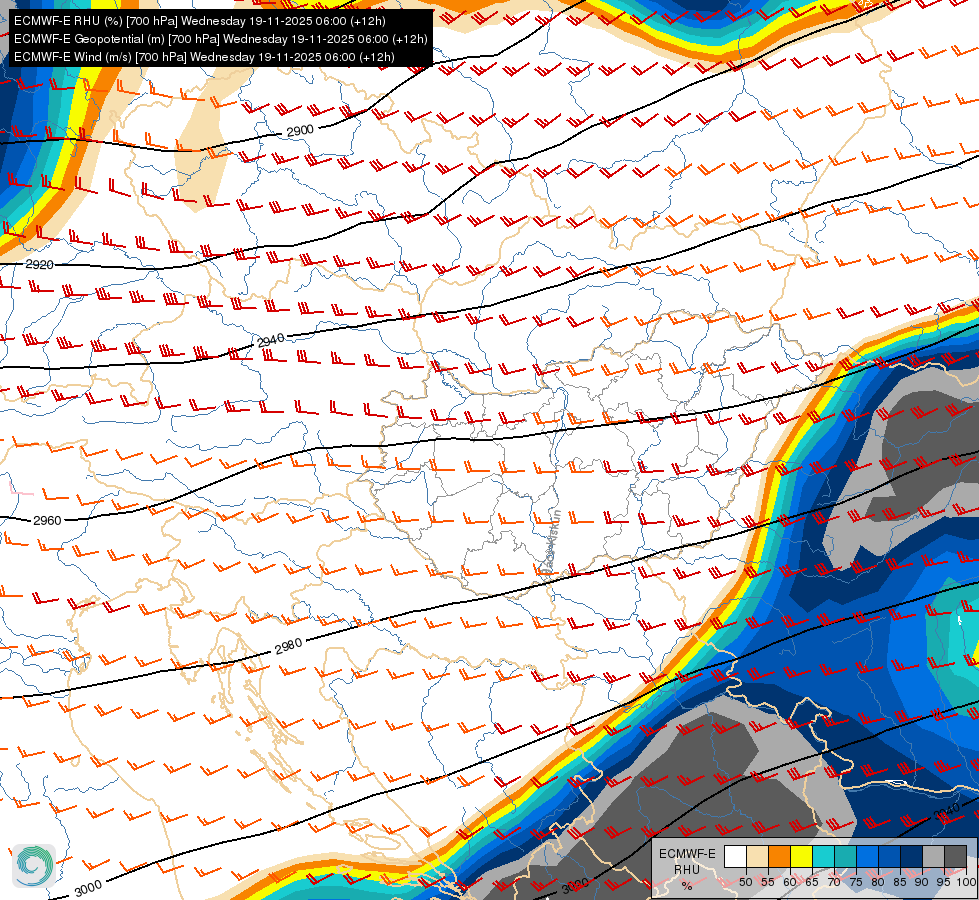
Task: Click the Geopotential (m) 700 hPa title line
Action: coord(220,39)
